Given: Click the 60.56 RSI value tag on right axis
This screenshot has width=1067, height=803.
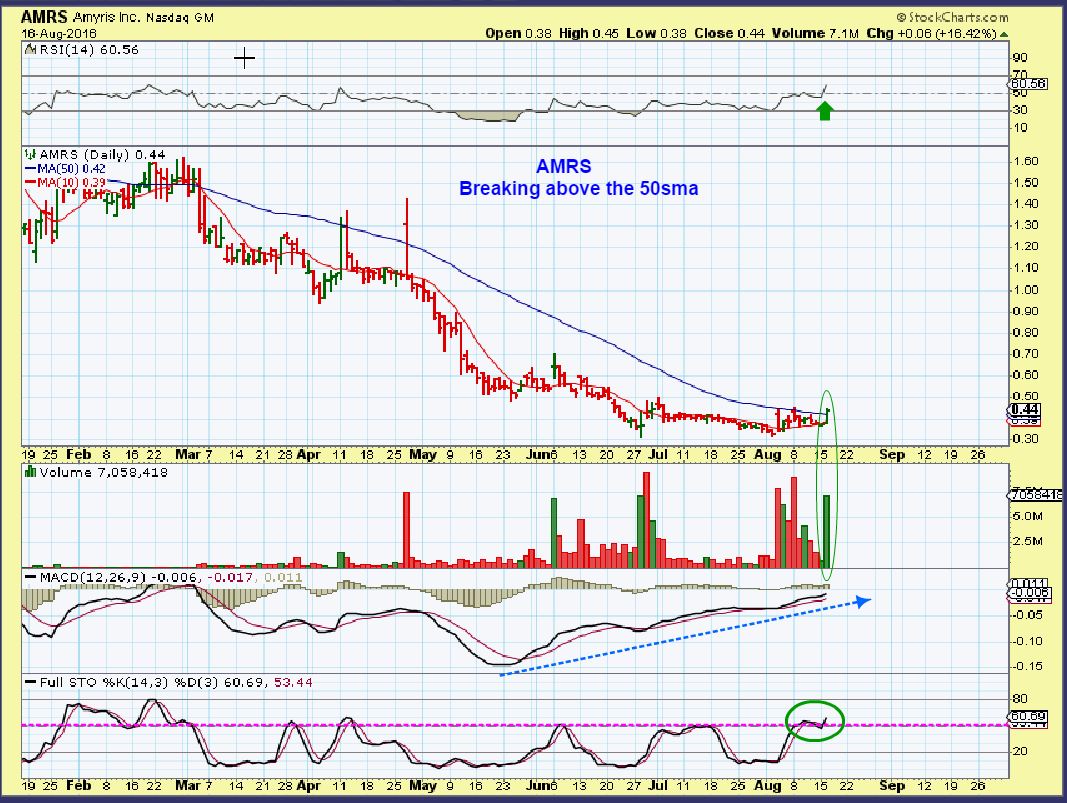Looking at the screenshot, I should click(x=1028, y=84).
